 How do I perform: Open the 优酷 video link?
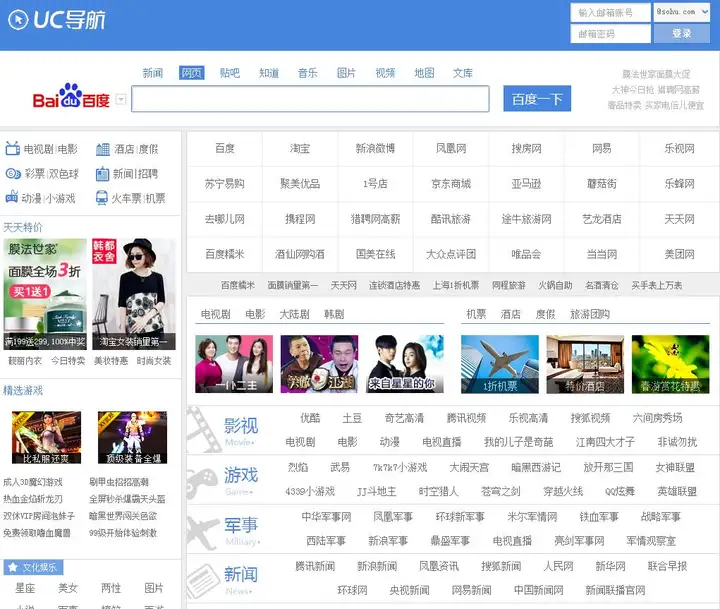click(x=310, y=418)
